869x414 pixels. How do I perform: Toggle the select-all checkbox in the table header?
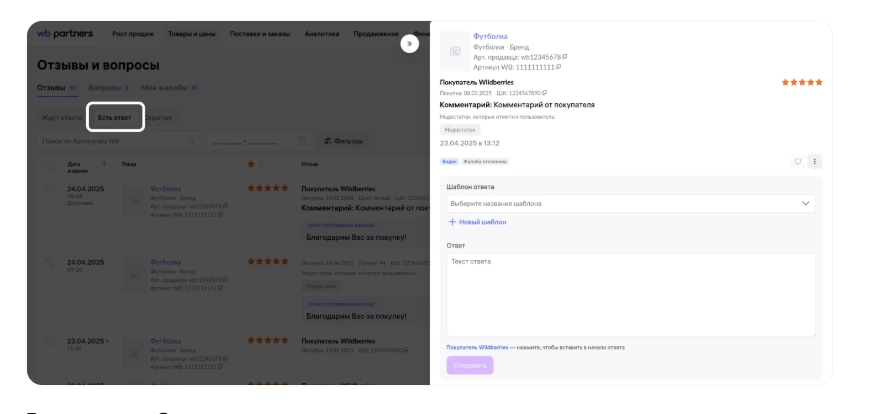point(49,163)
